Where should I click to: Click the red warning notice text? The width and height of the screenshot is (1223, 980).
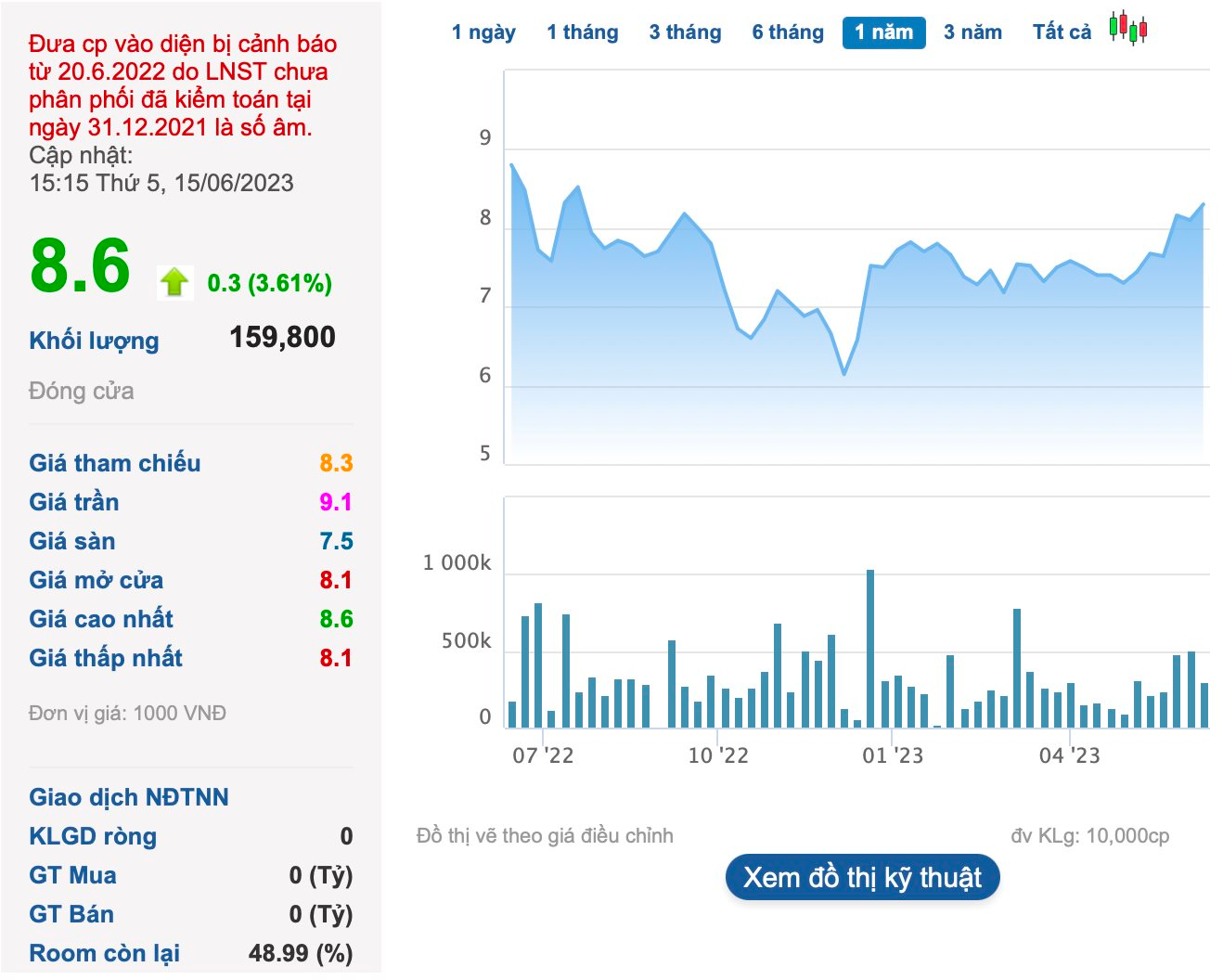(182, 85)
